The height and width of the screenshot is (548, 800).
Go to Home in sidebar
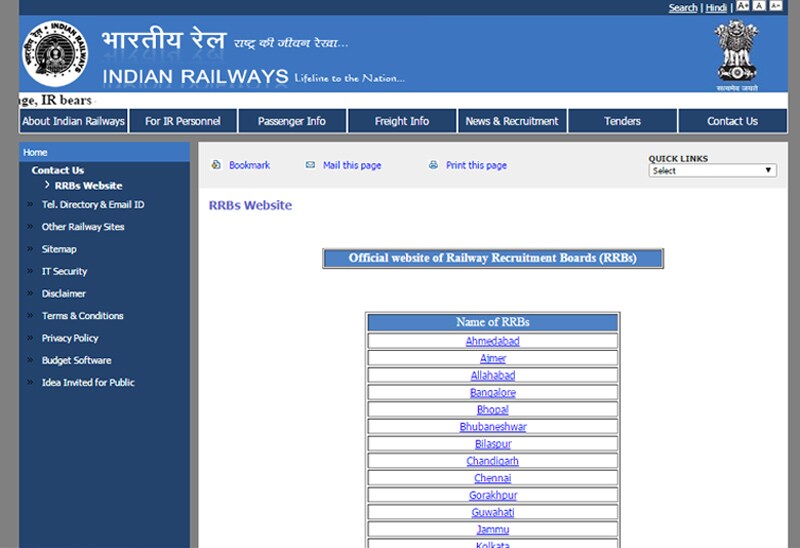(35, 152)
